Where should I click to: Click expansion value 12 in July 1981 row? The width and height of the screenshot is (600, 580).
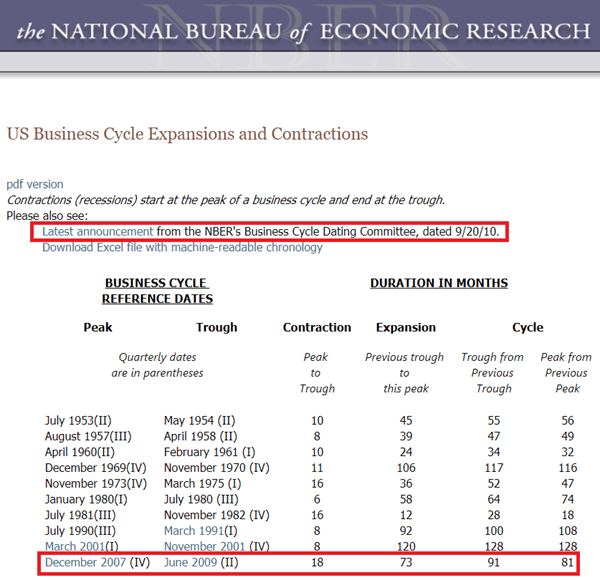(x=406, y=515)
